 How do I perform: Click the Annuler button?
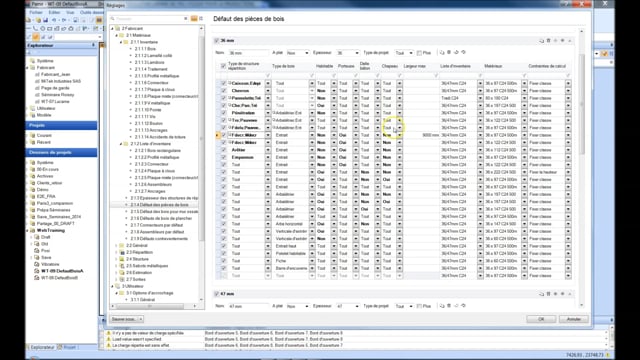click(573, 319)
